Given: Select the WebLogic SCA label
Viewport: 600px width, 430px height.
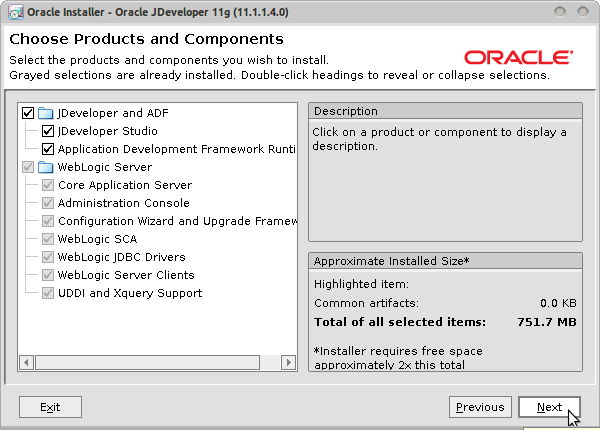Looking at the screenshot, I should point(97,239).
